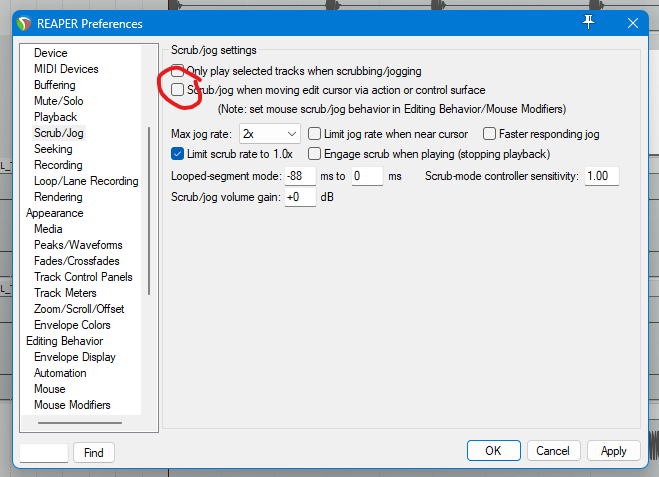Toggle Limit jog rate when near cursor

pos(315,133)
